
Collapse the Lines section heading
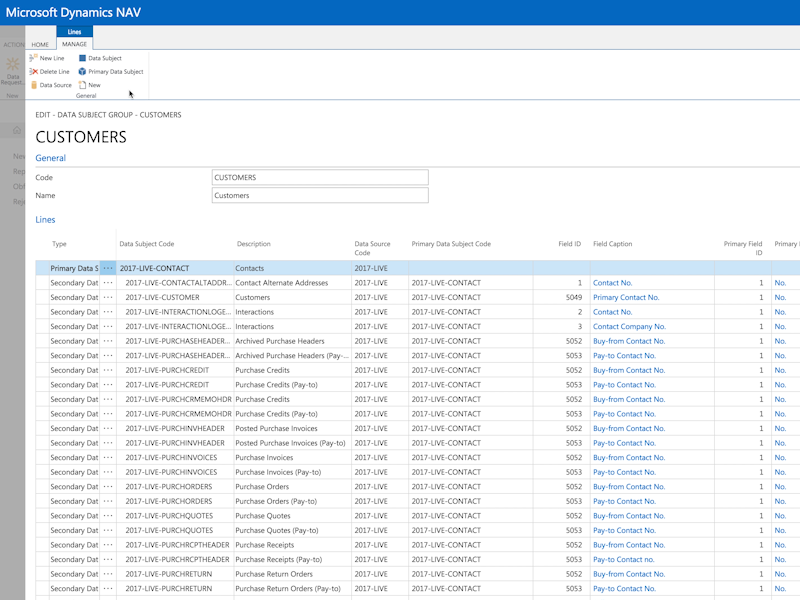(45, 220)
